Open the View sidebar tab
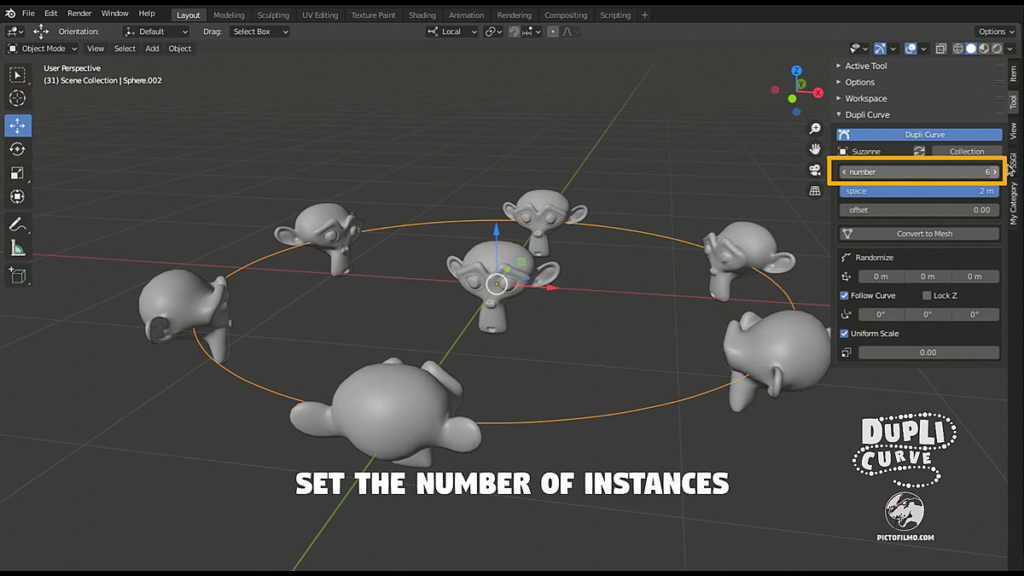The height and width of the screenshot is (576, 1024). click(1014, 131)
